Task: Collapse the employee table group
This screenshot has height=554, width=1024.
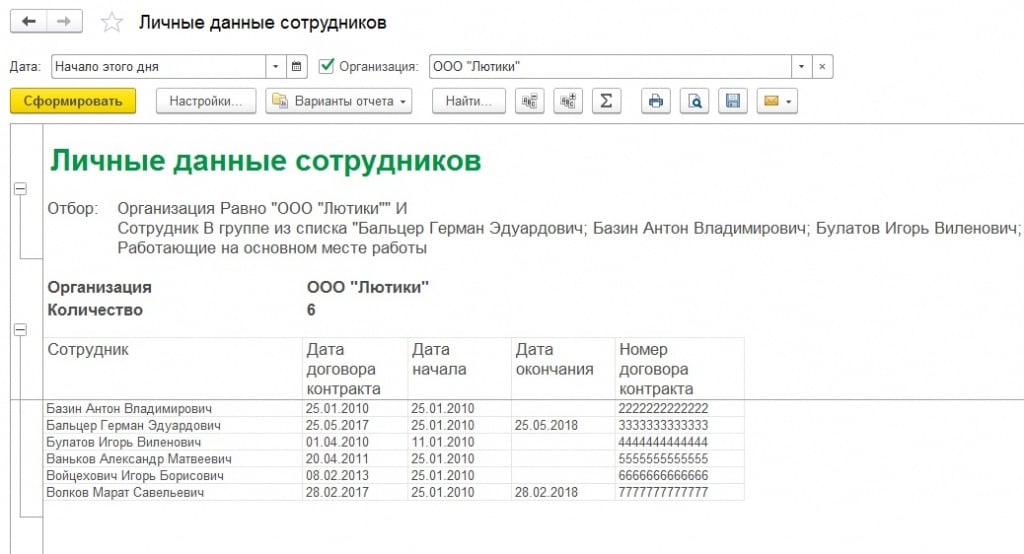Action: tap(21, 329)
